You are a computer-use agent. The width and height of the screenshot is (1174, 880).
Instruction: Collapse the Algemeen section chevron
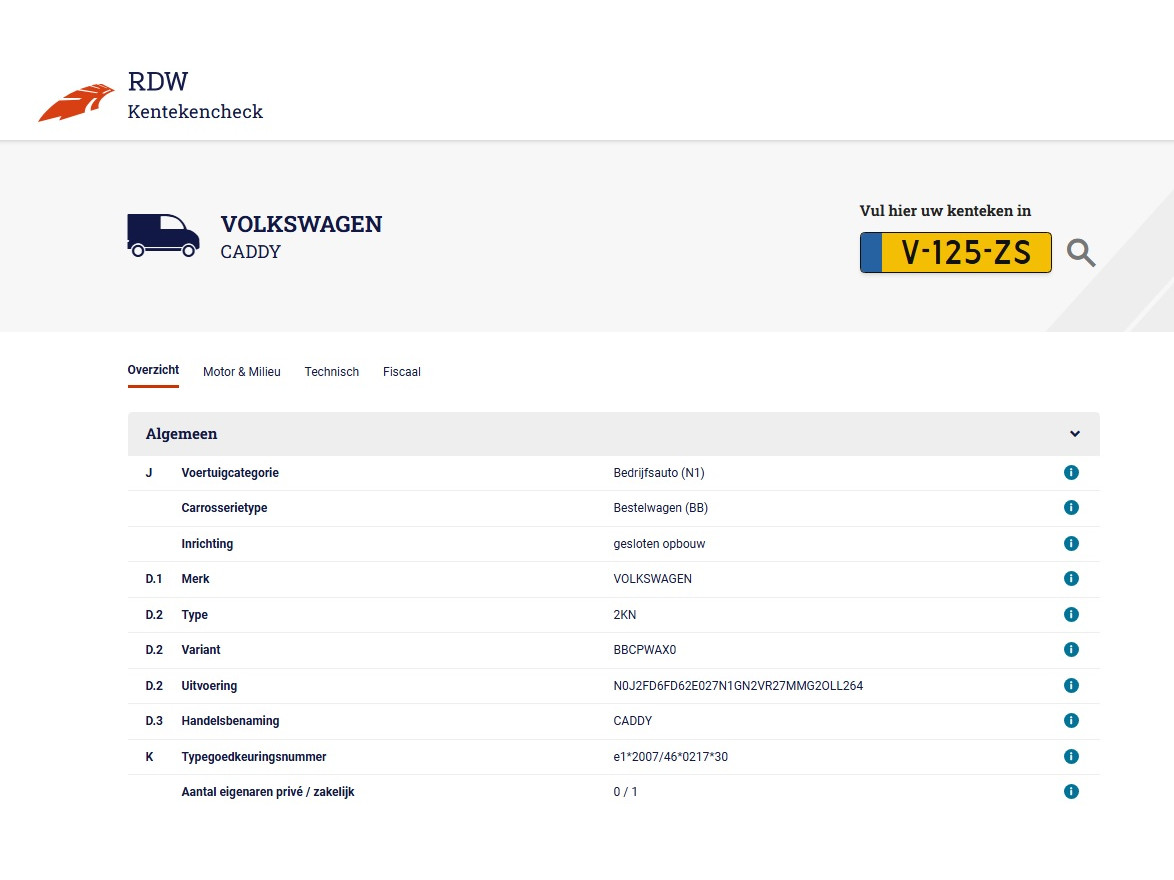(1075, 434)
